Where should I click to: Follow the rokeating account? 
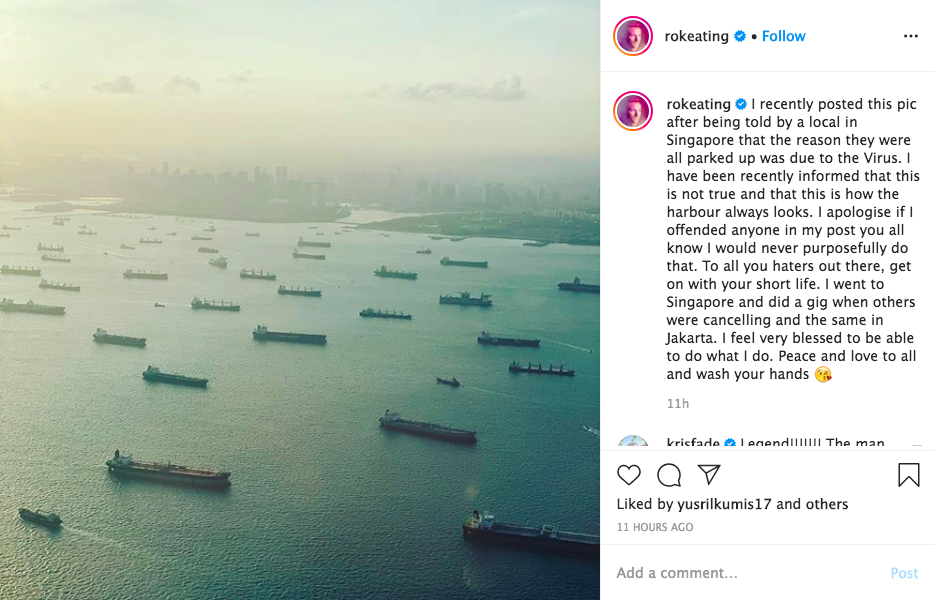(783, 36)
